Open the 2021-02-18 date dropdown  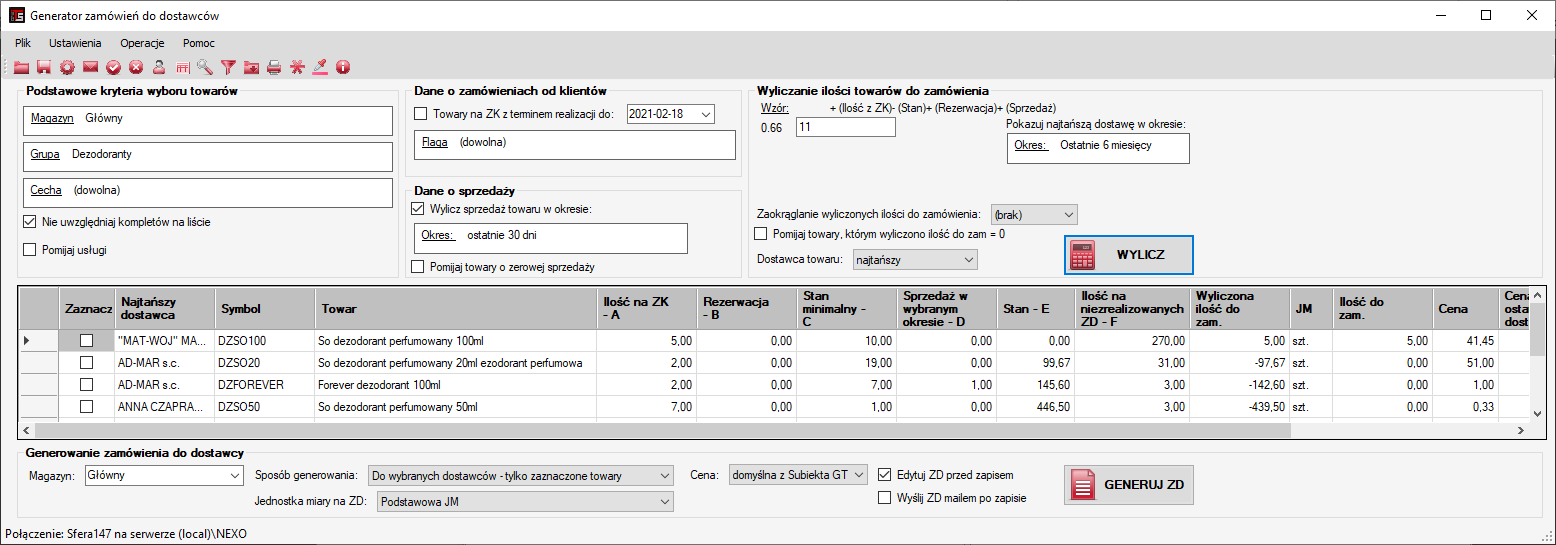coord(707,114)
